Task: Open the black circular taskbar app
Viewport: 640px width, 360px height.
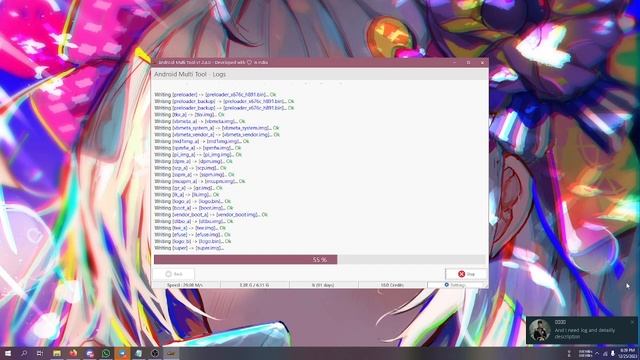Action: (x=155, y=353)
